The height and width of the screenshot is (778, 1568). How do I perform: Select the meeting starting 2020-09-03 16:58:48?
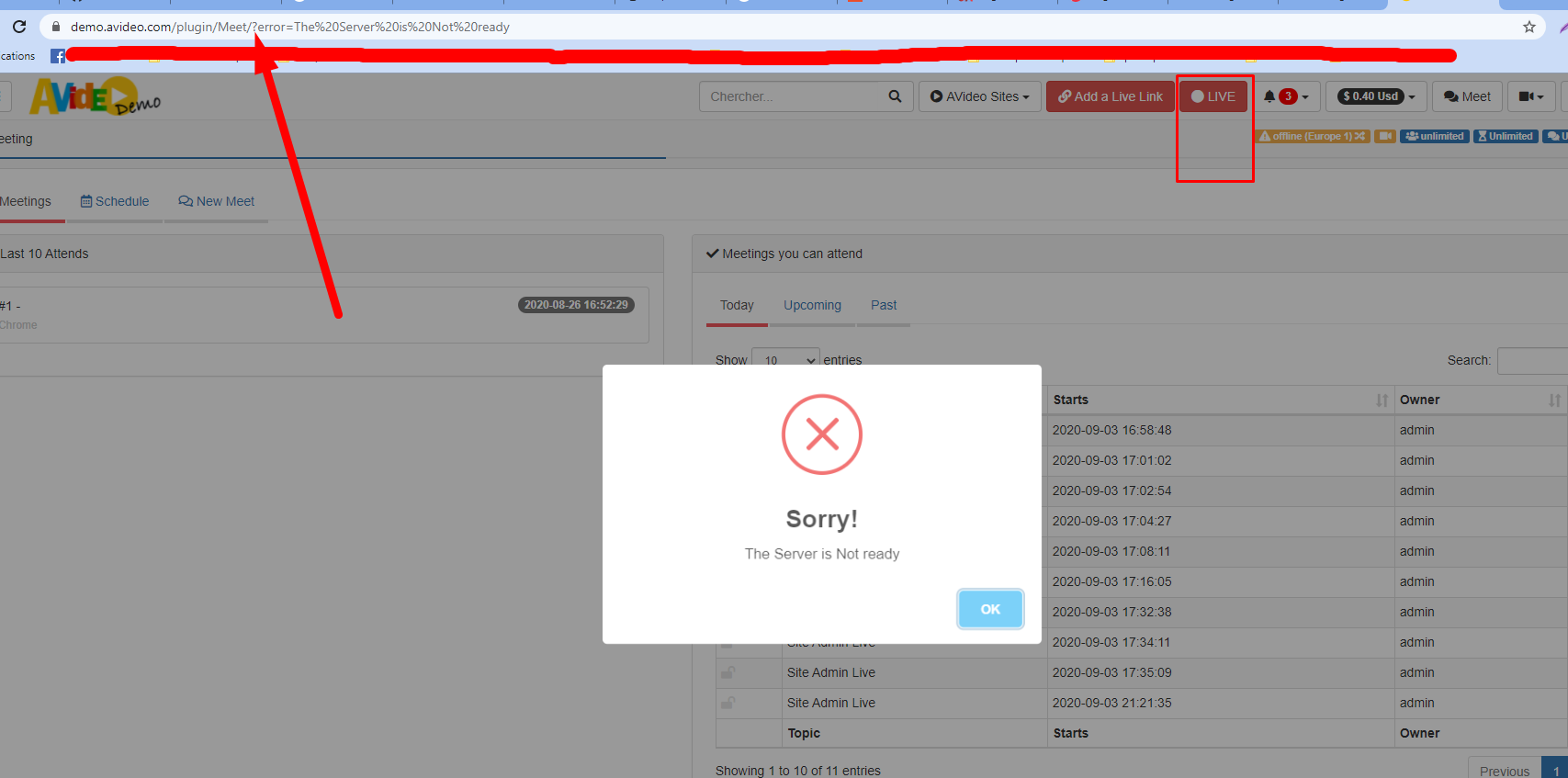(x=1111, y=430)
